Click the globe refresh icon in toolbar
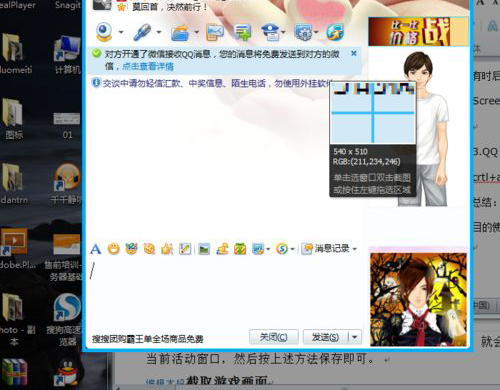This screenshot has height=390, width=500. (x=335, y=32)
